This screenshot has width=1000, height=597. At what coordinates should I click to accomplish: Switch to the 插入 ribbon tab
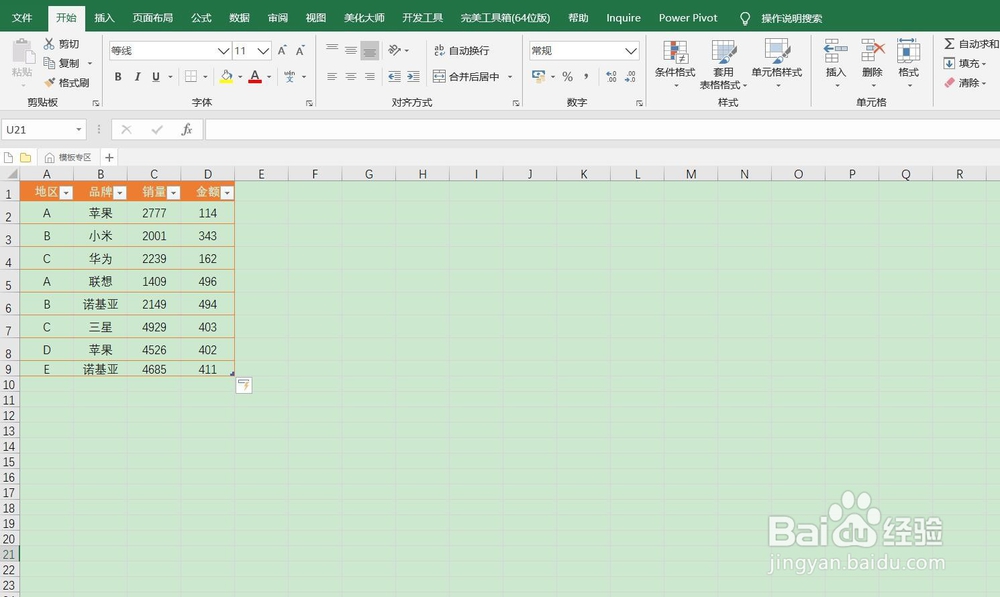[105, 17]
